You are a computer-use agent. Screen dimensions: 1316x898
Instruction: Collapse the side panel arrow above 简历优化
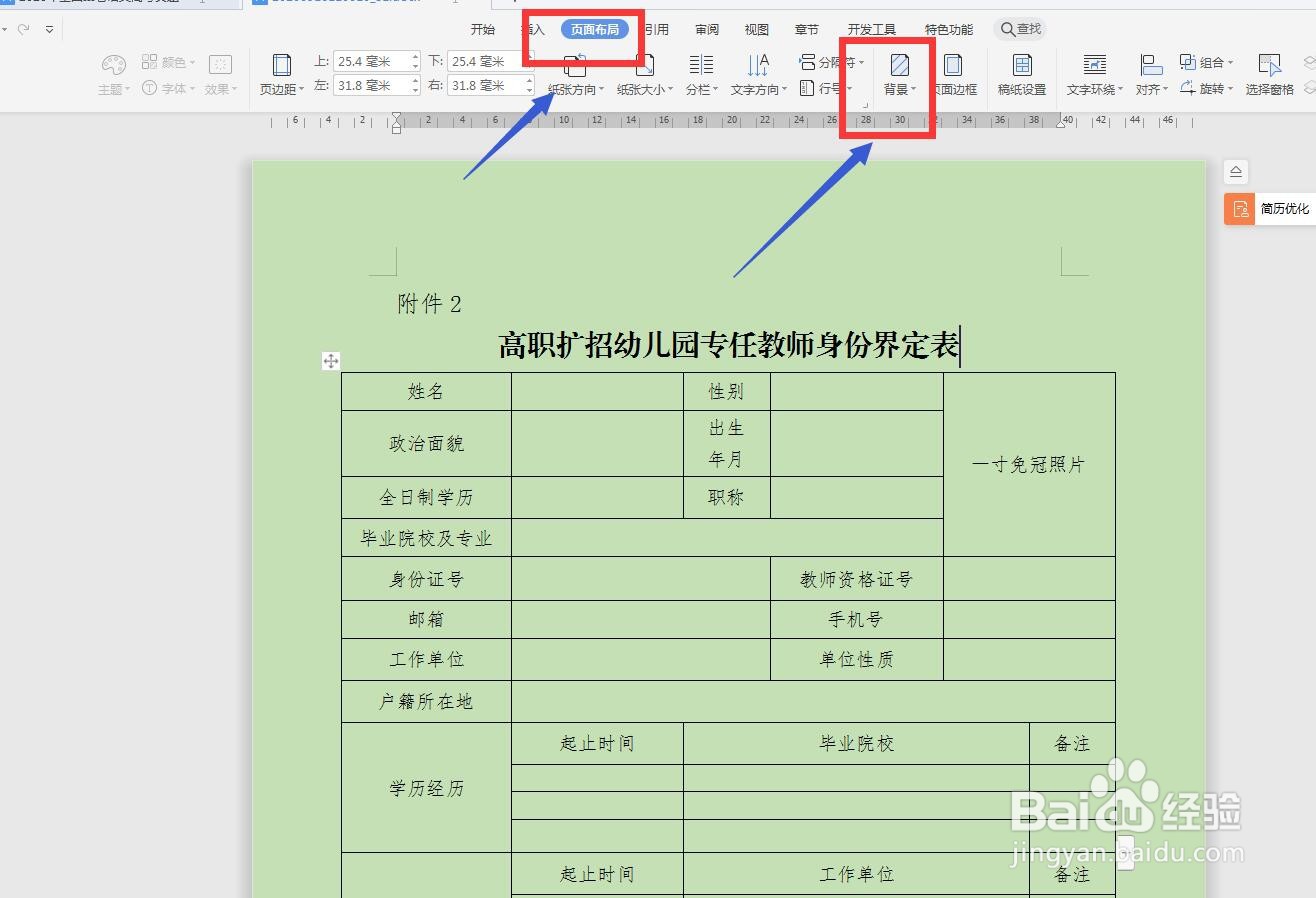tap(1236, 172)
